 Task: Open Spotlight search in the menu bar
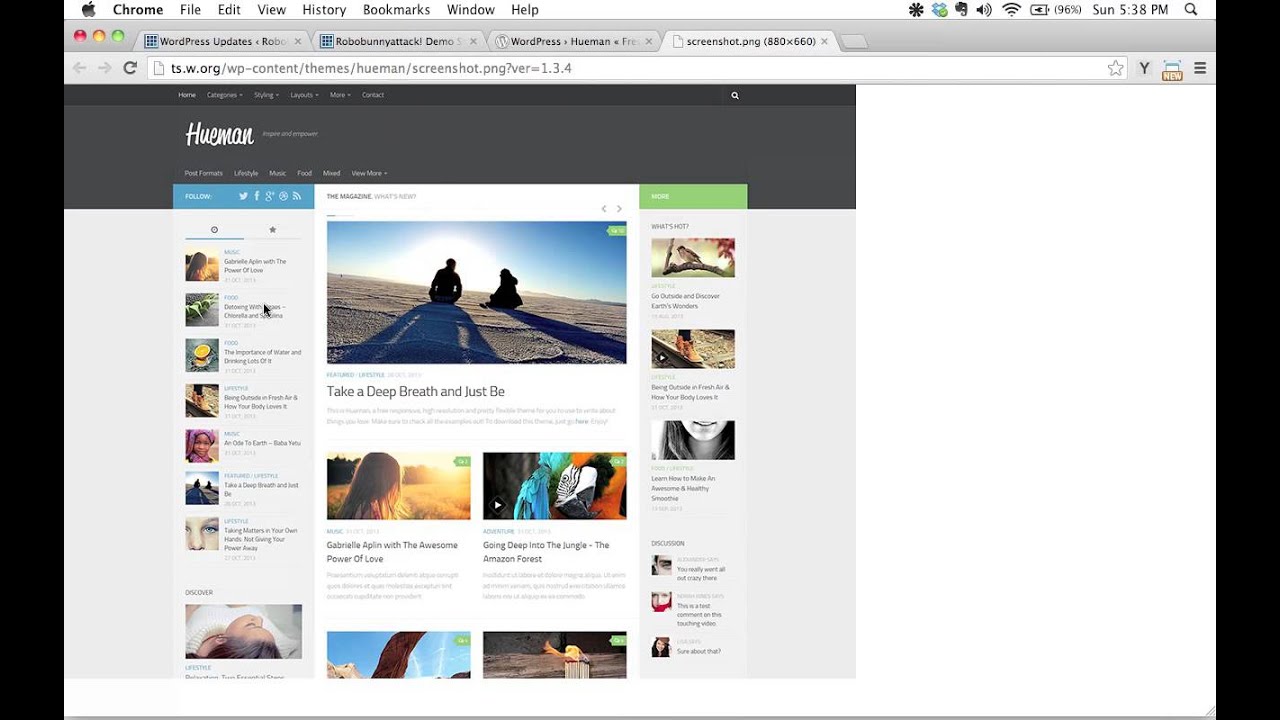pyautogui.click(x=1191, y=9)
